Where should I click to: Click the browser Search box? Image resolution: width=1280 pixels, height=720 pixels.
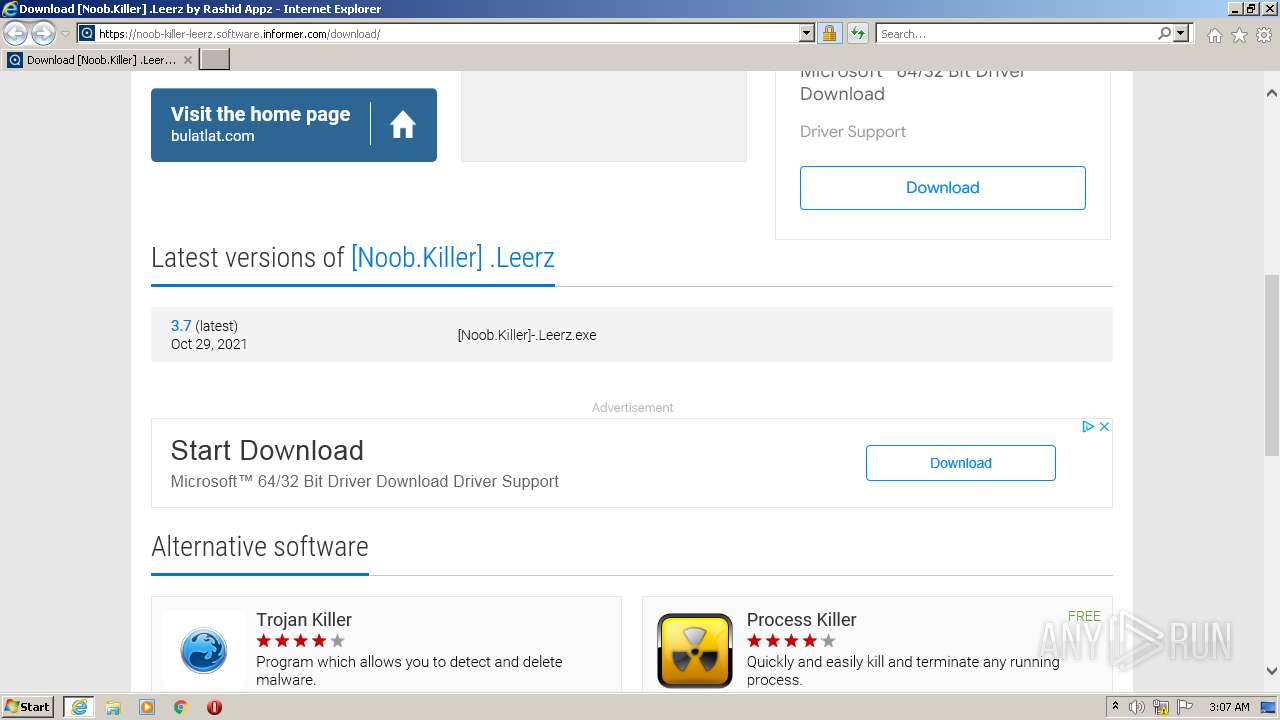coord(1016,34)
